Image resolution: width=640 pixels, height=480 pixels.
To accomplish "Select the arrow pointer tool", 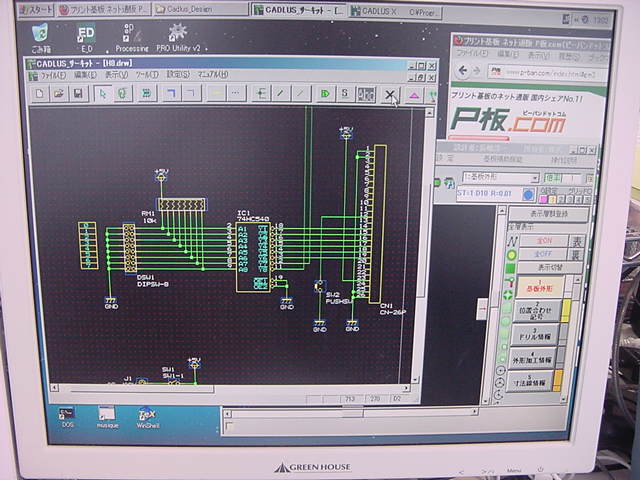I will [x=102, y=93].
